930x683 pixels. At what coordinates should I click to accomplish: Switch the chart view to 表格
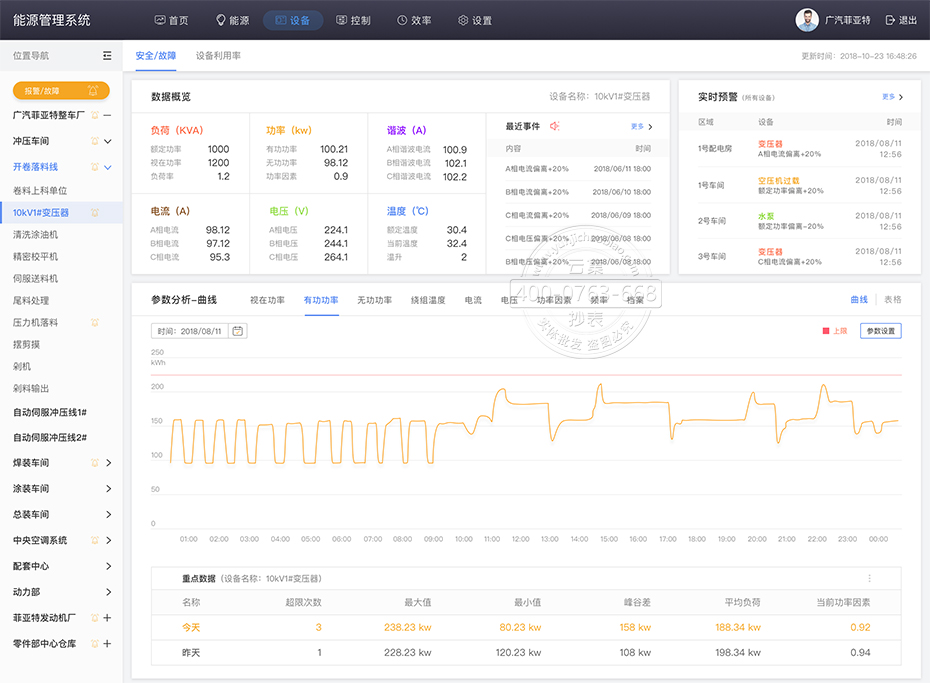tap(892, 300)
